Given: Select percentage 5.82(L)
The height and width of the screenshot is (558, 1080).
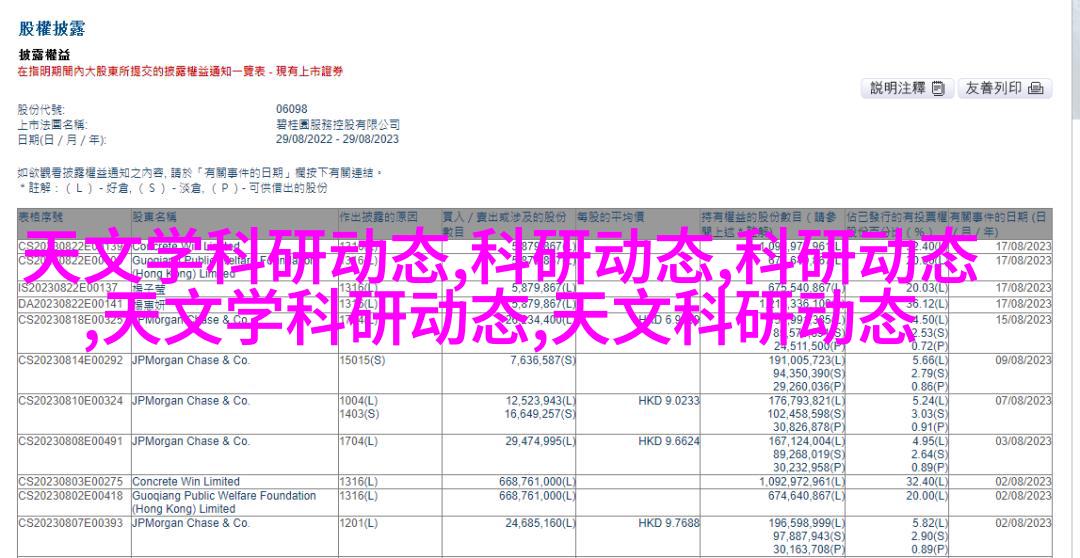Looking at the screenshot, I should [931, 524].
